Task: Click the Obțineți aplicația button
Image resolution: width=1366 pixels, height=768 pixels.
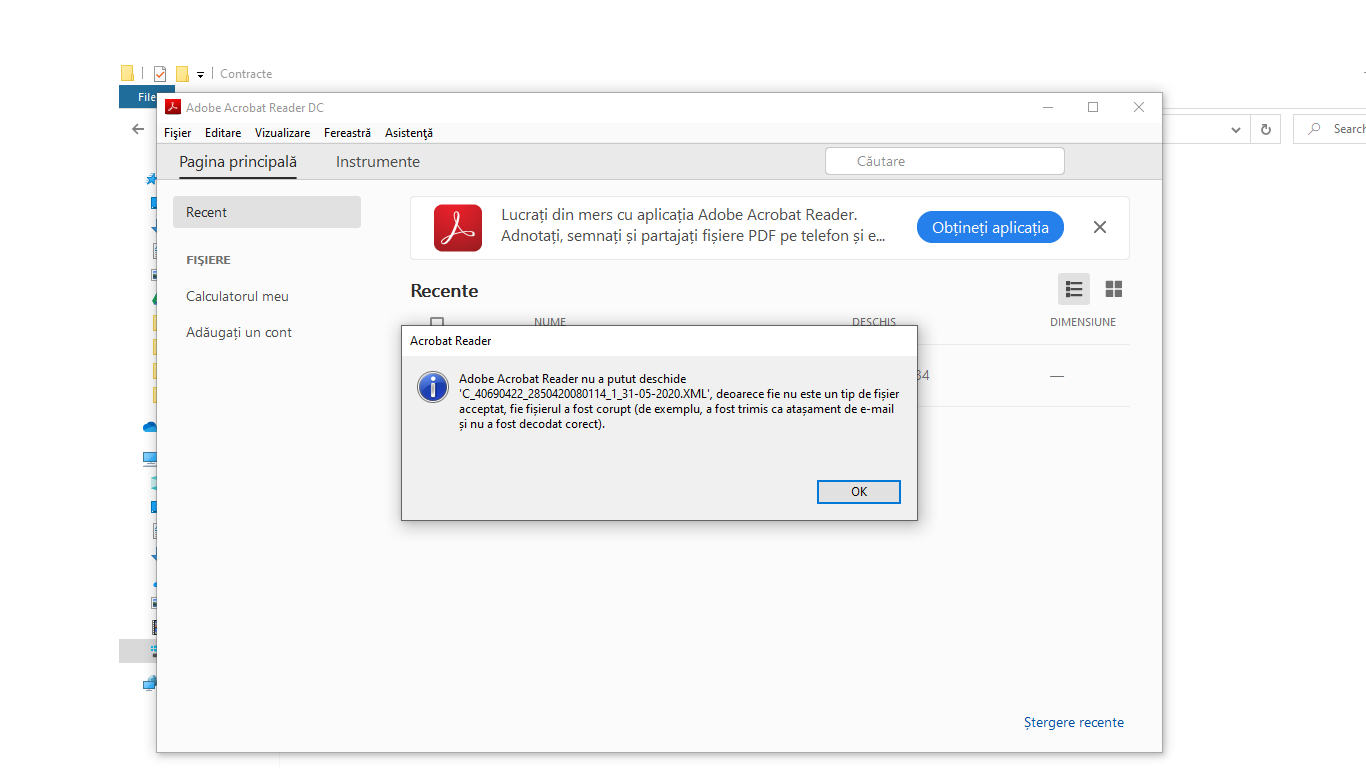Action: 990,227
